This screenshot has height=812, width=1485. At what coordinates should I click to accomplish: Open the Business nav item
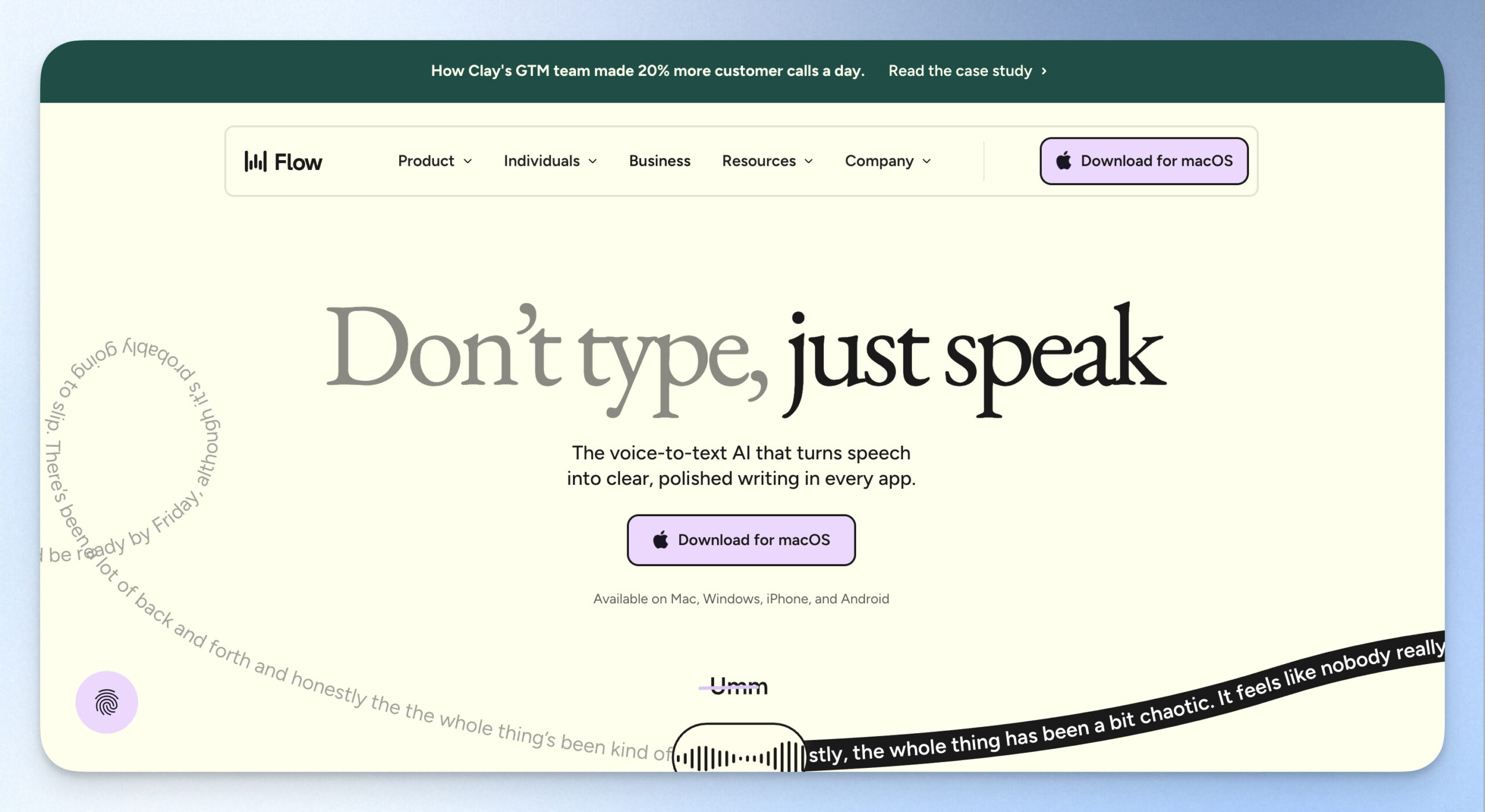[660, 161]
